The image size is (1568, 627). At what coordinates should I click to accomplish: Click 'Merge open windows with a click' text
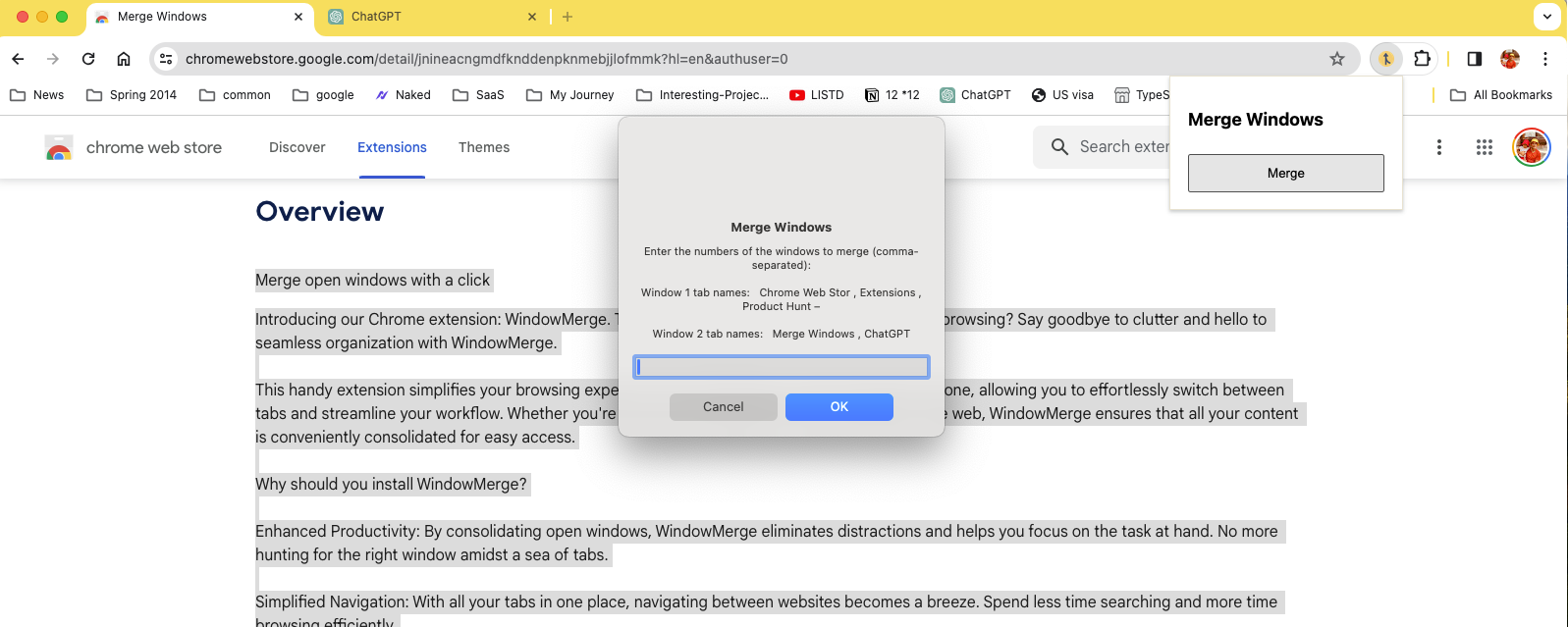[x=373, y=281]
